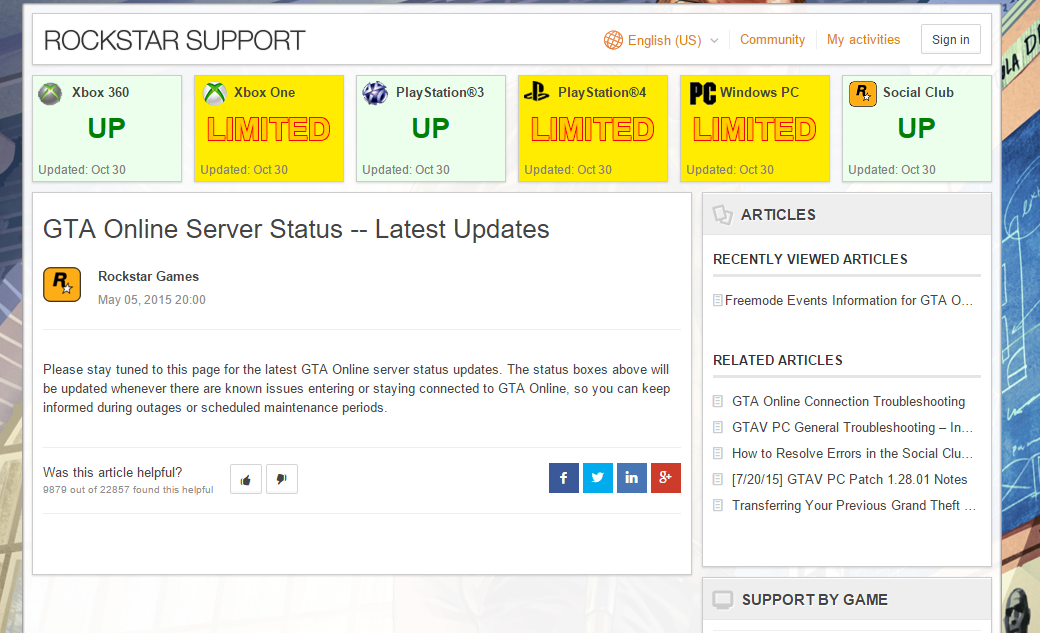The image size is (1040, 633).
Task: Click document icon beside GTAV PC General Troubleshooting
Action: coord(718,427)
